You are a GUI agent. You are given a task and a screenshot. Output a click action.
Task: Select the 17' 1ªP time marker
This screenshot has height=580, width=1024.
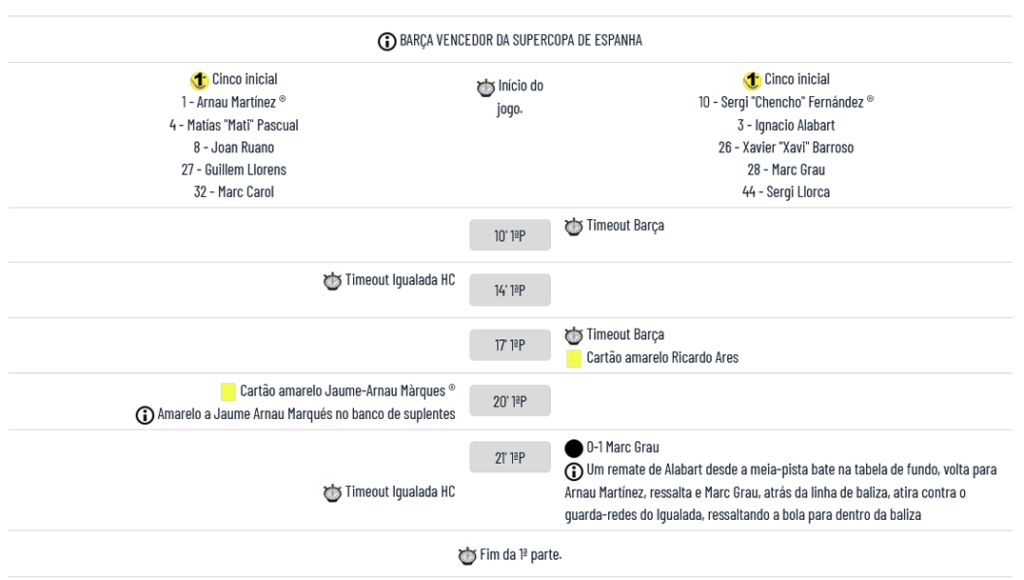(510, 346)
